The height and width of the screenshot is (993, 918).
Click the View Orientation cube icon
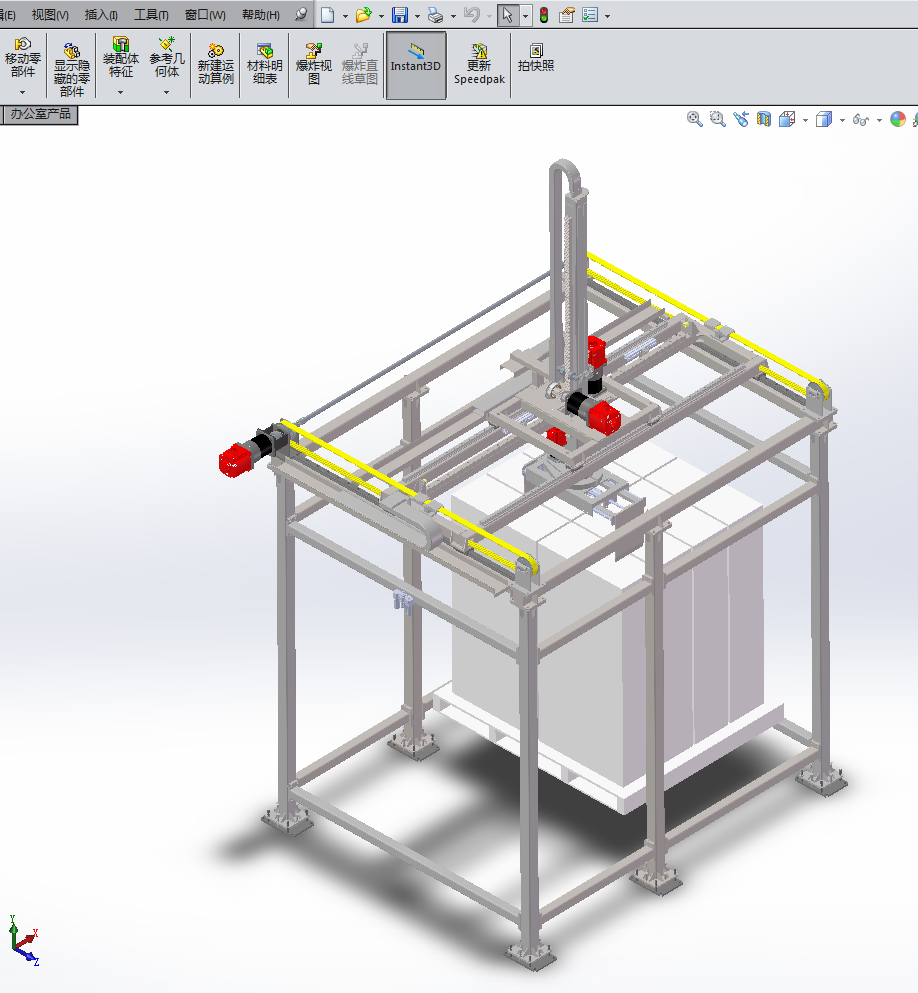click(787, 119)
